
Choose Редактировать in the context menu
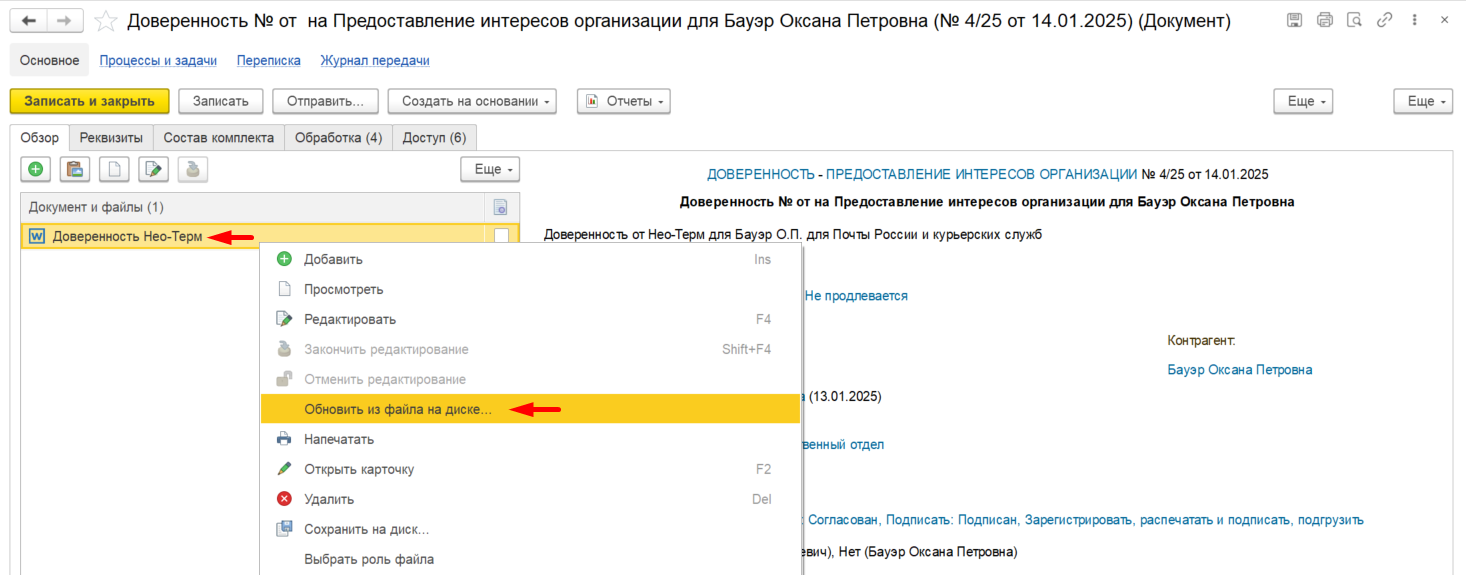530,319
